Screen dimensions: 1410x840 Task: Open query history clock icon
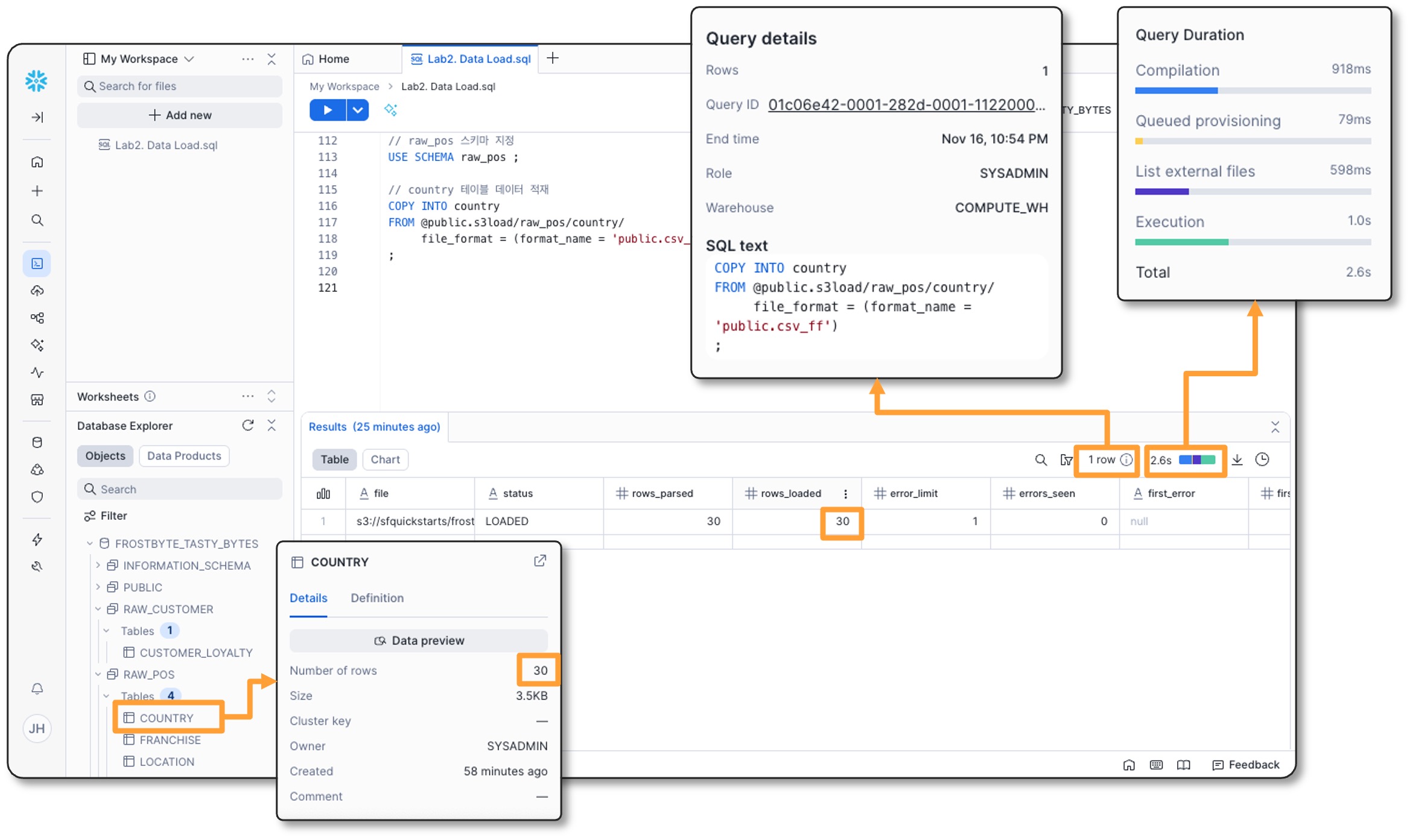pyautogui.click(x=1262, y=459)
